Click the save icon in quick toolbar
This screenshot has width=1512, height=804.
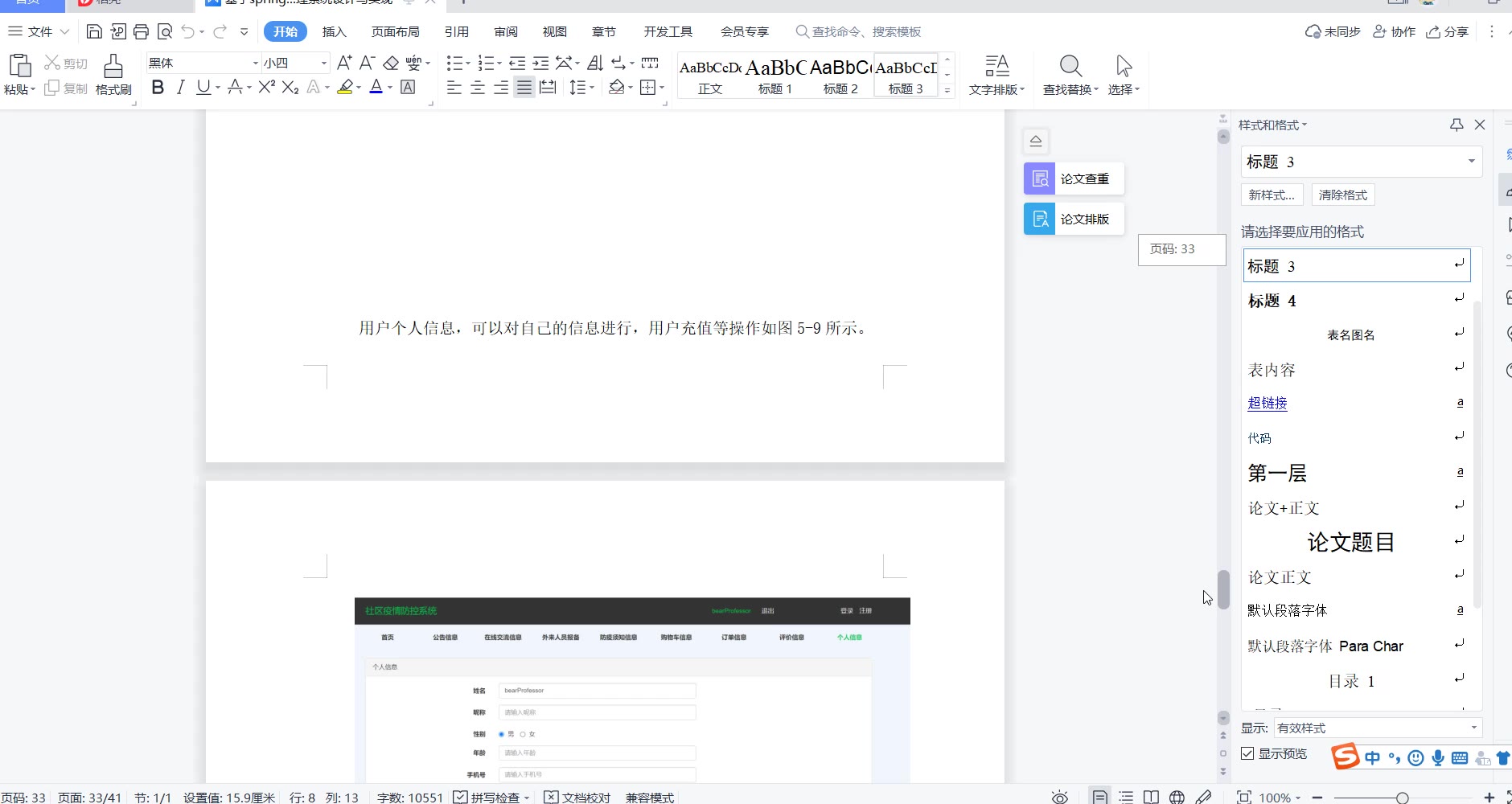94,32
